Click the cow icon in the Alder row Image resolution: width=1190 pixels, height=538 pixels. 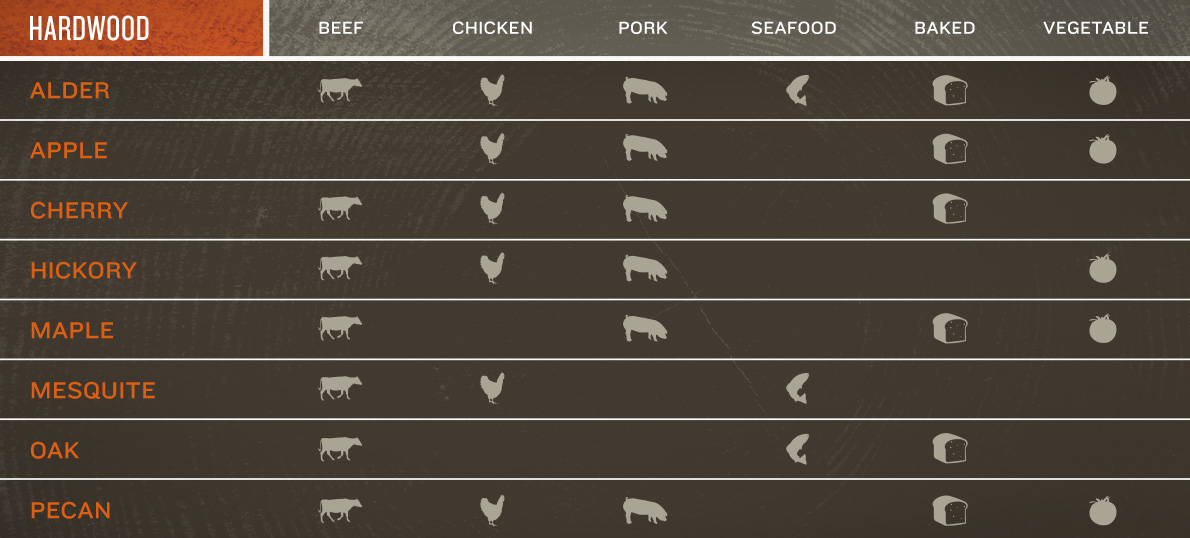click(340, 90)
